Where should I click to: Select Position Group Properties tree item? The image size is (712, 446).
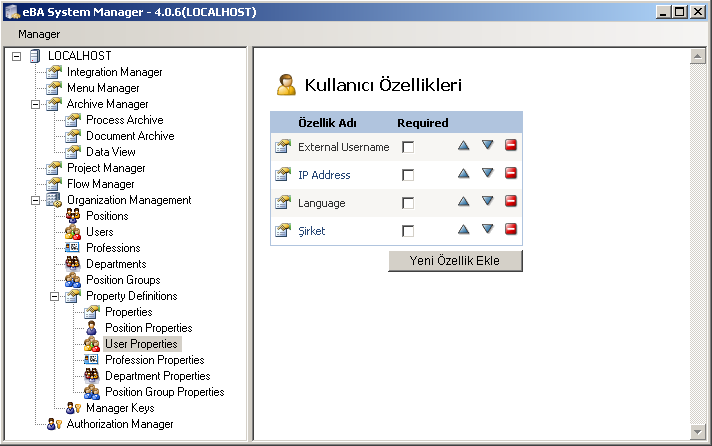tap(164, 392)
